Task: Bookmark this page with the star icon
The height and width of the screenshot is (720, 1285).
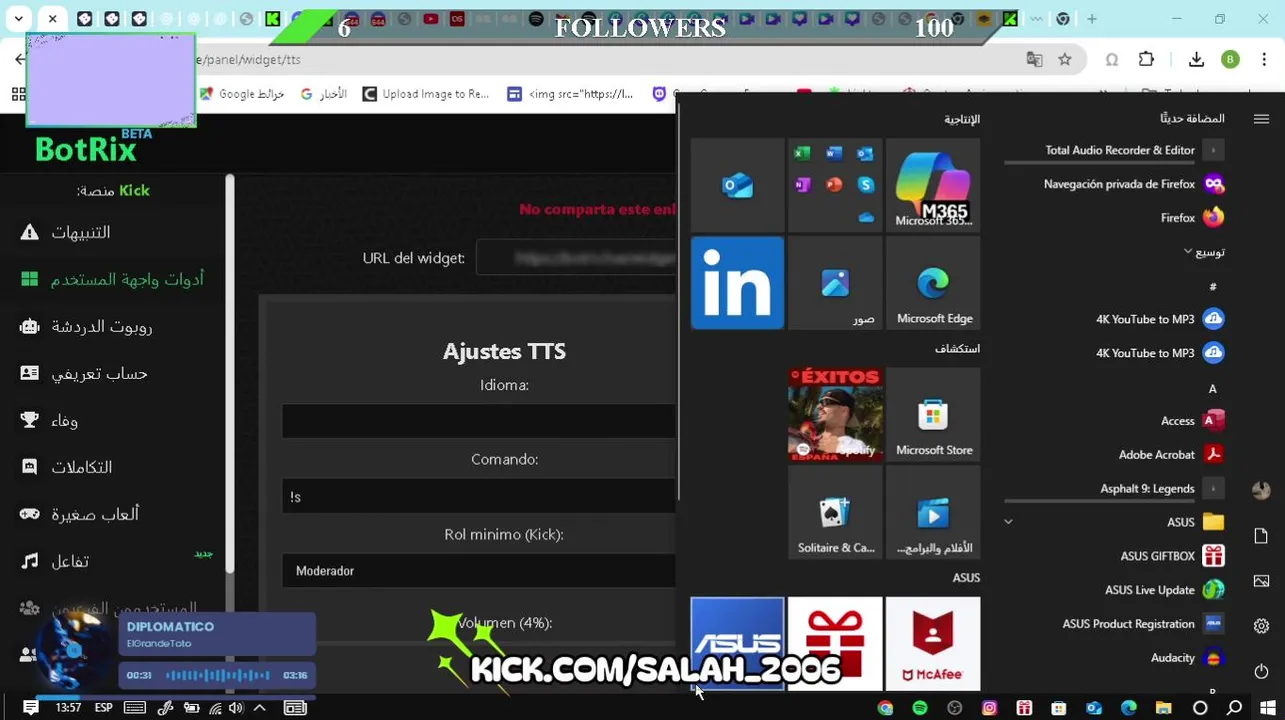Action: point(1065,60)
